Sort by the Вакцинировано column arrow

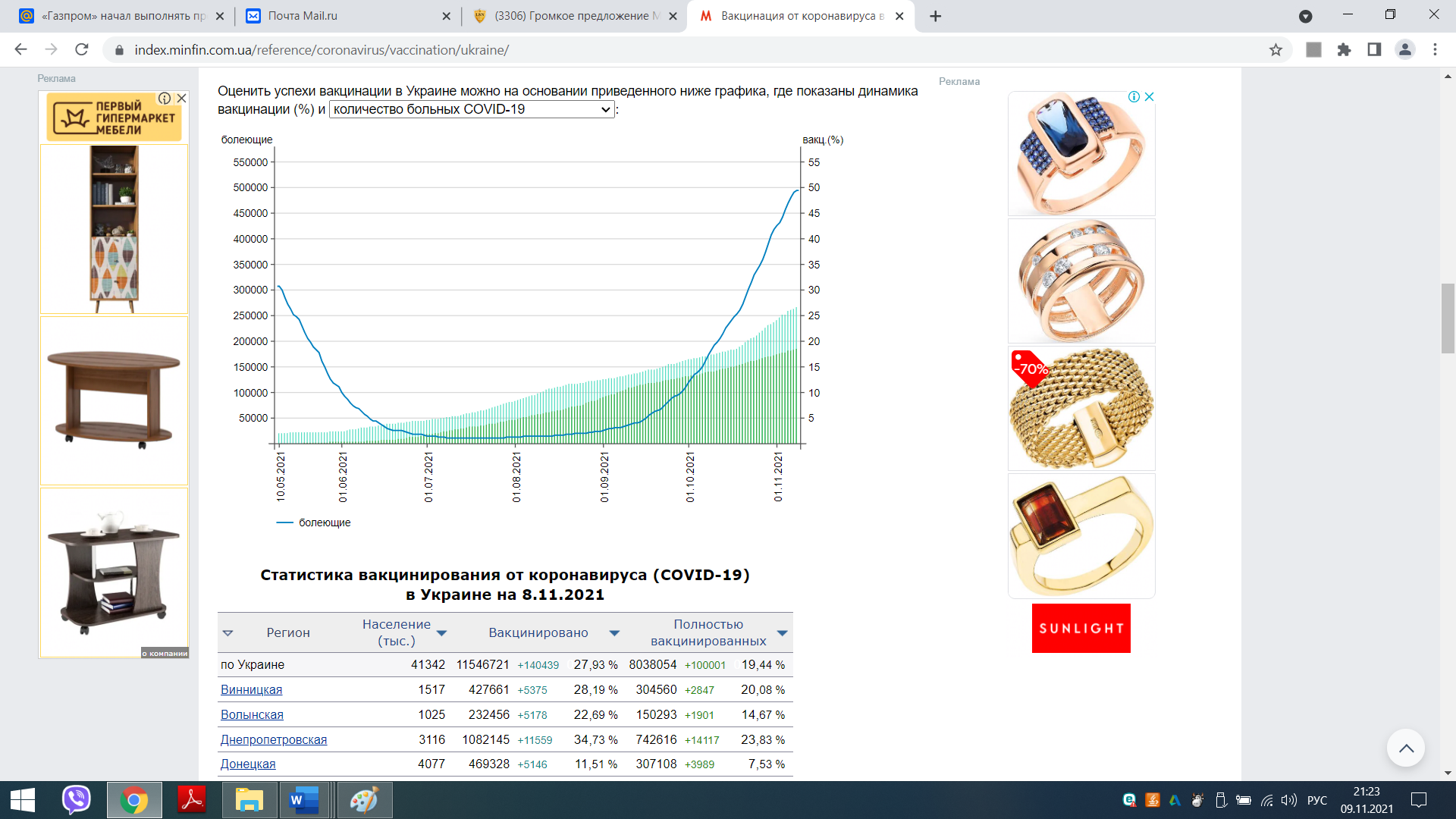tap(614, 633)
